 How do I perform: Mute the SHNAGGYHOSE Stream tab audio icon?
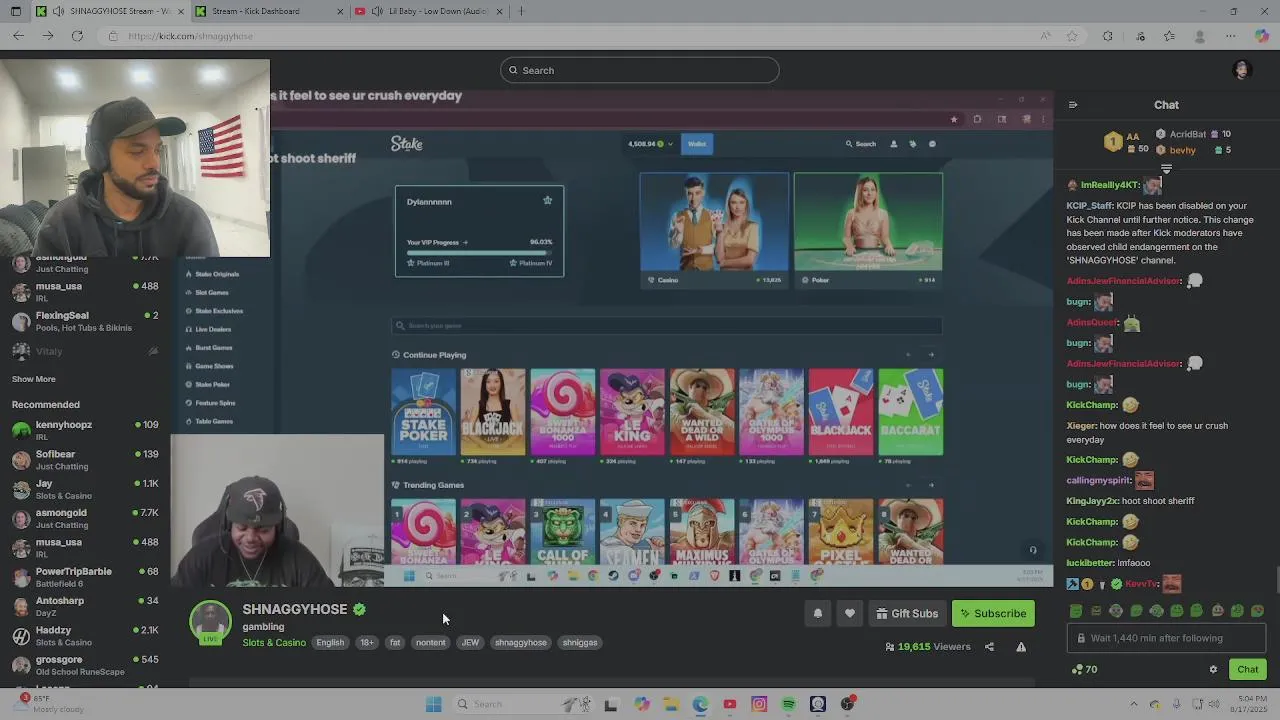pyautogui.click(x=59, y=11)
